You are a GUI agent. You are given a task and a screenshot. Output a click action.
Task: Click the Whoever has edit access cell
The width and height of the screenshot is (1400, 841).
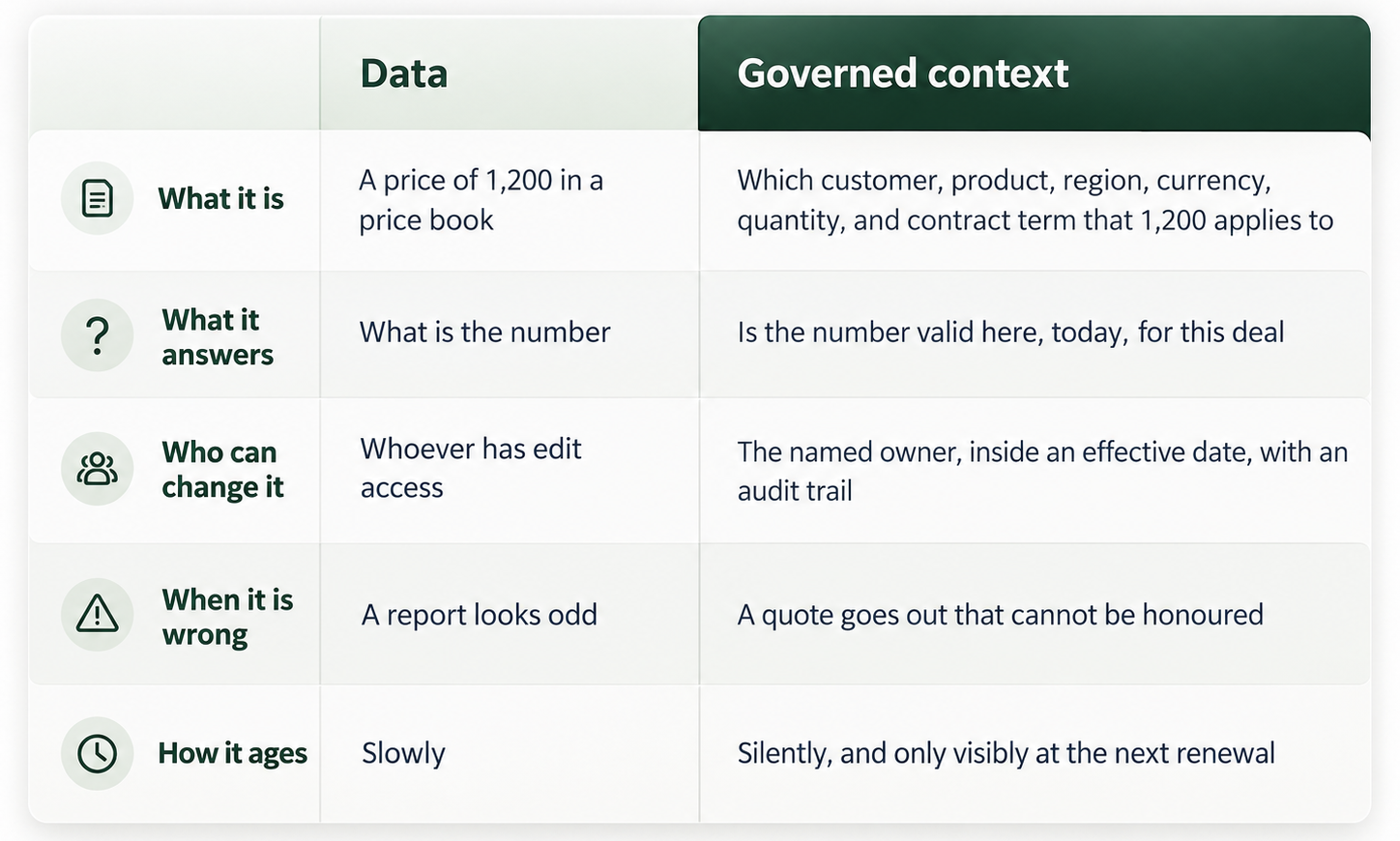(471, 468)
